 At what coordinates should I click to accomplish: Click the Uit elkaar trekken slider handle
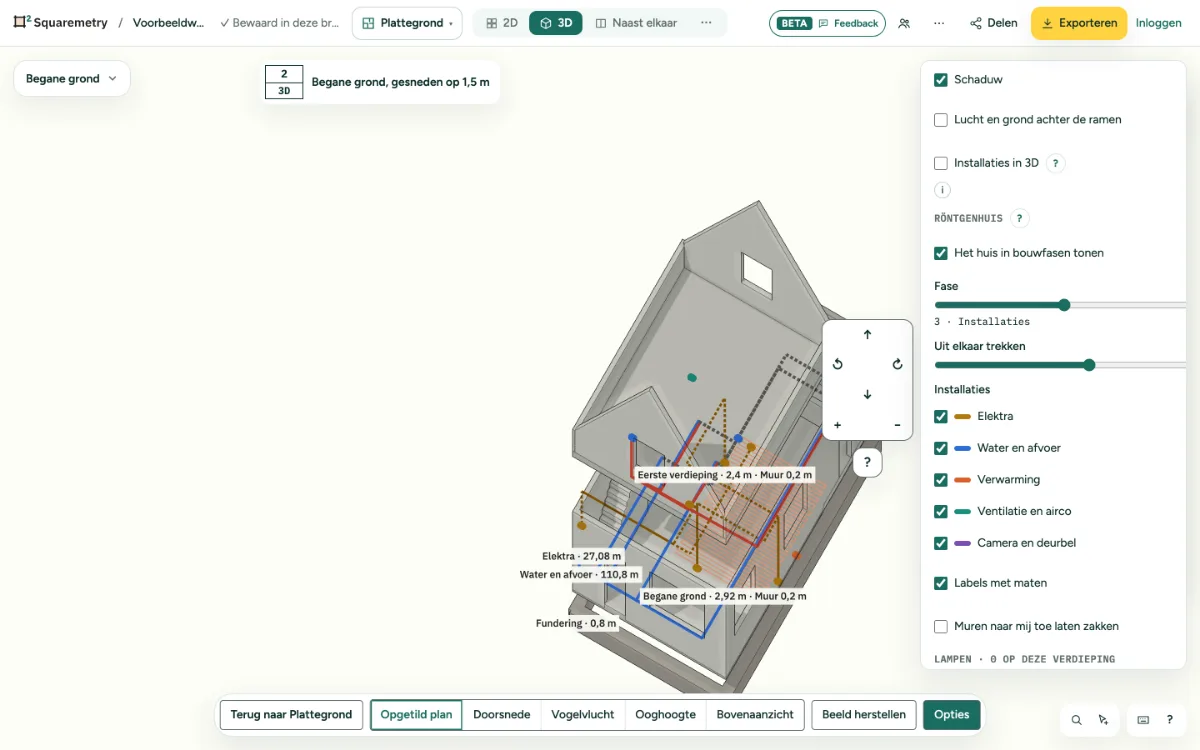pos(1089,365)
